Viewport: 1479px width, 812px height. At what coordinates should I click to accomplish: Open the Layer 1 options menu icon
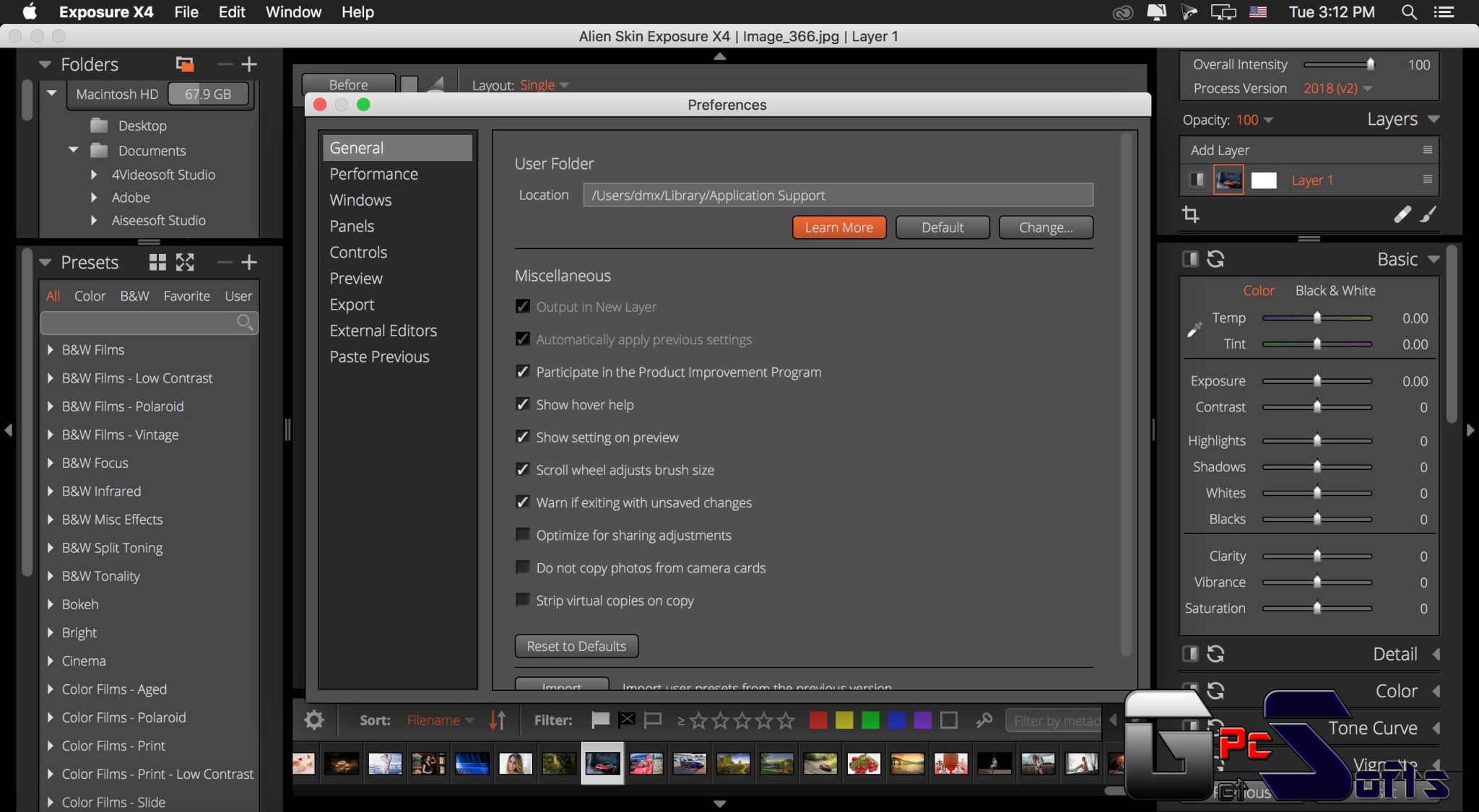coord(1427,179)
